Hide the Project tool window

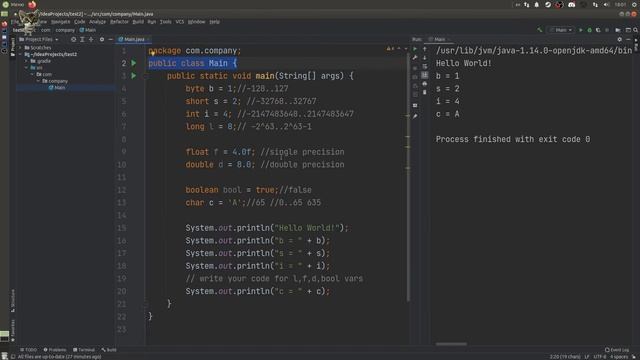[x=111, y=40]
